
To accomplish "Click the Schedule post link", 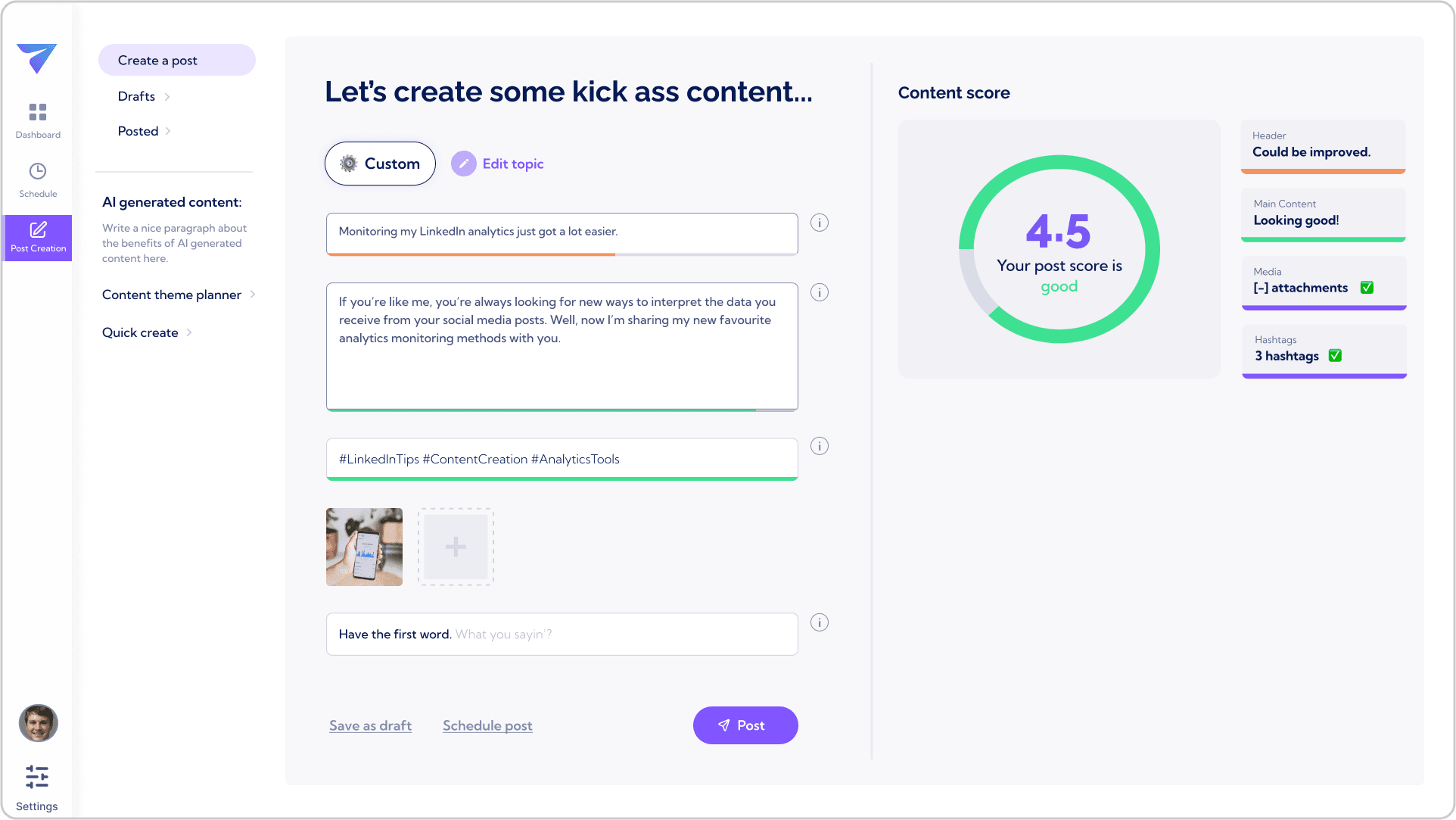I will tap(487, 725).
